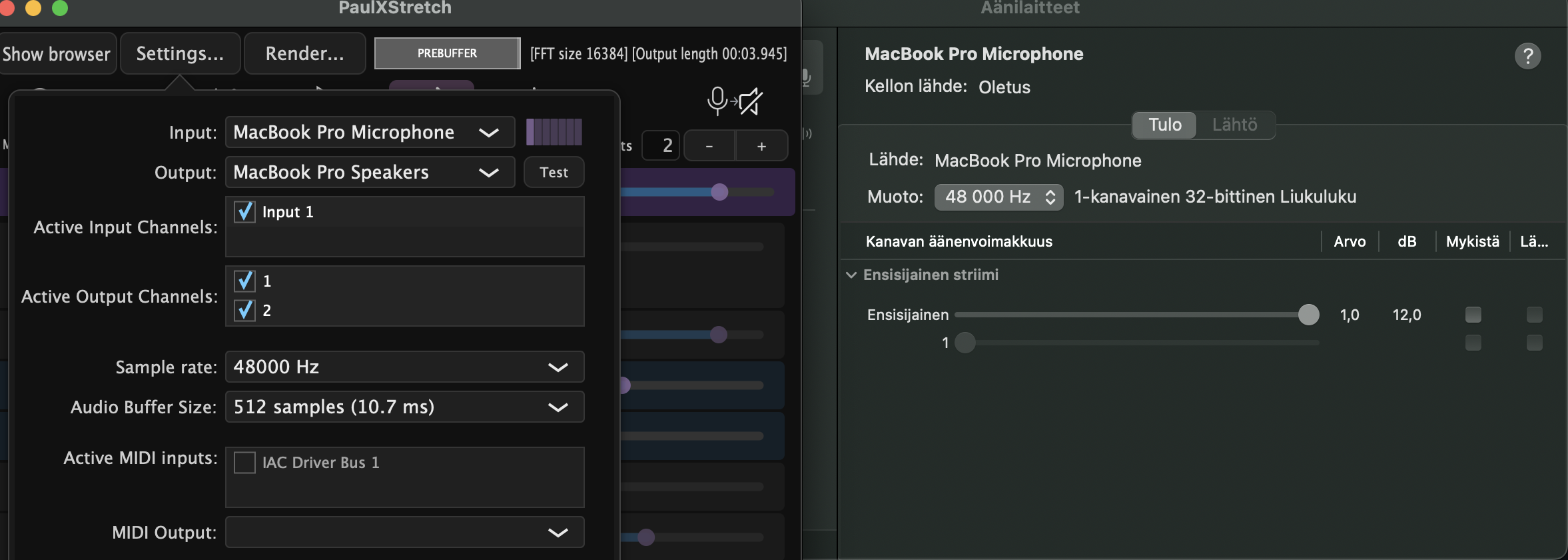Check the Lä... box for Ensisijainen row
The image size is (1568, 560).
pos(1535,315)
